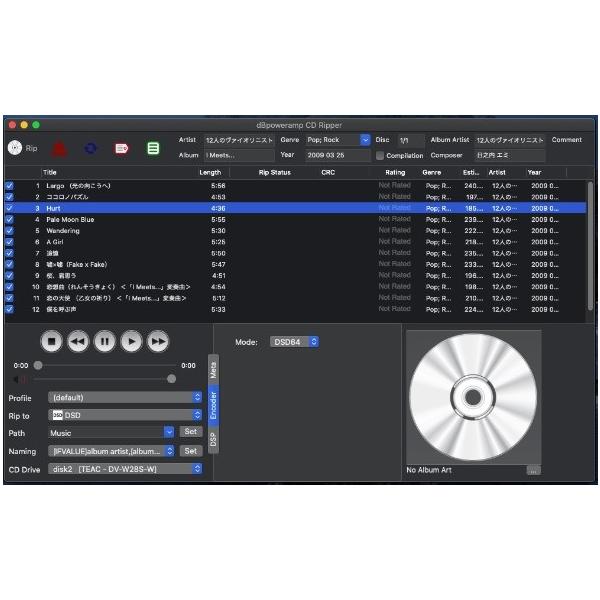Click the Set button next to Path
This screenshot has width=600, height=600.
(x=191, y=432)
